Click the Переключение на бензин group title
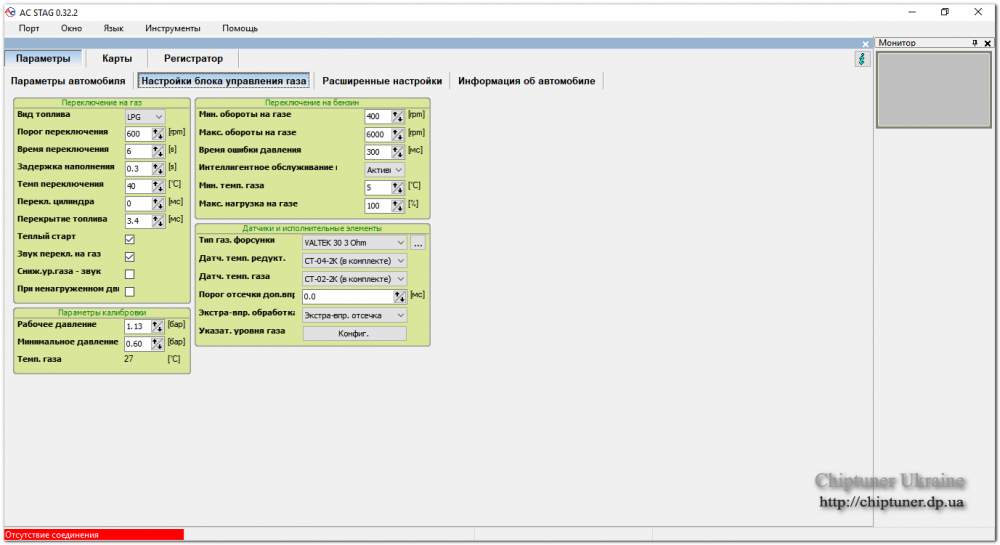Screen dimensions: 1000x545 pyautogui.click(x=312, y=103)
